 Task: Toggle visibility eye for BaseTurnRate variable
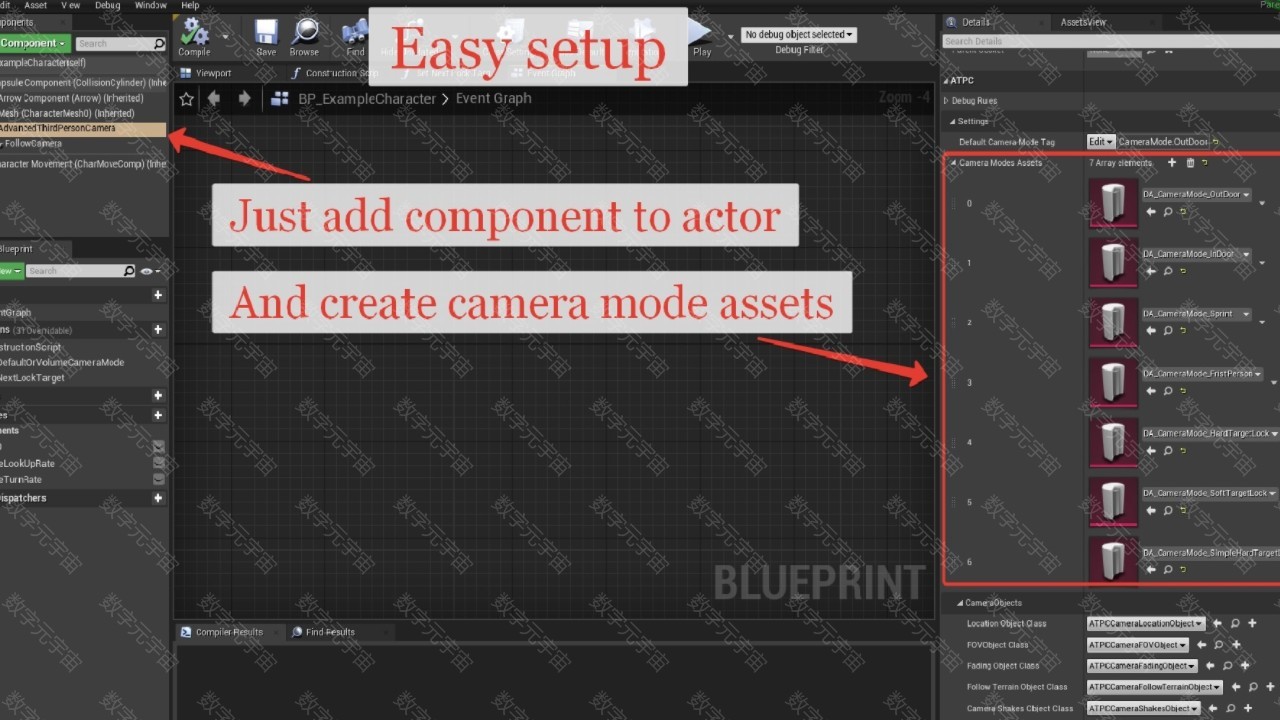[x=158, y=479]
